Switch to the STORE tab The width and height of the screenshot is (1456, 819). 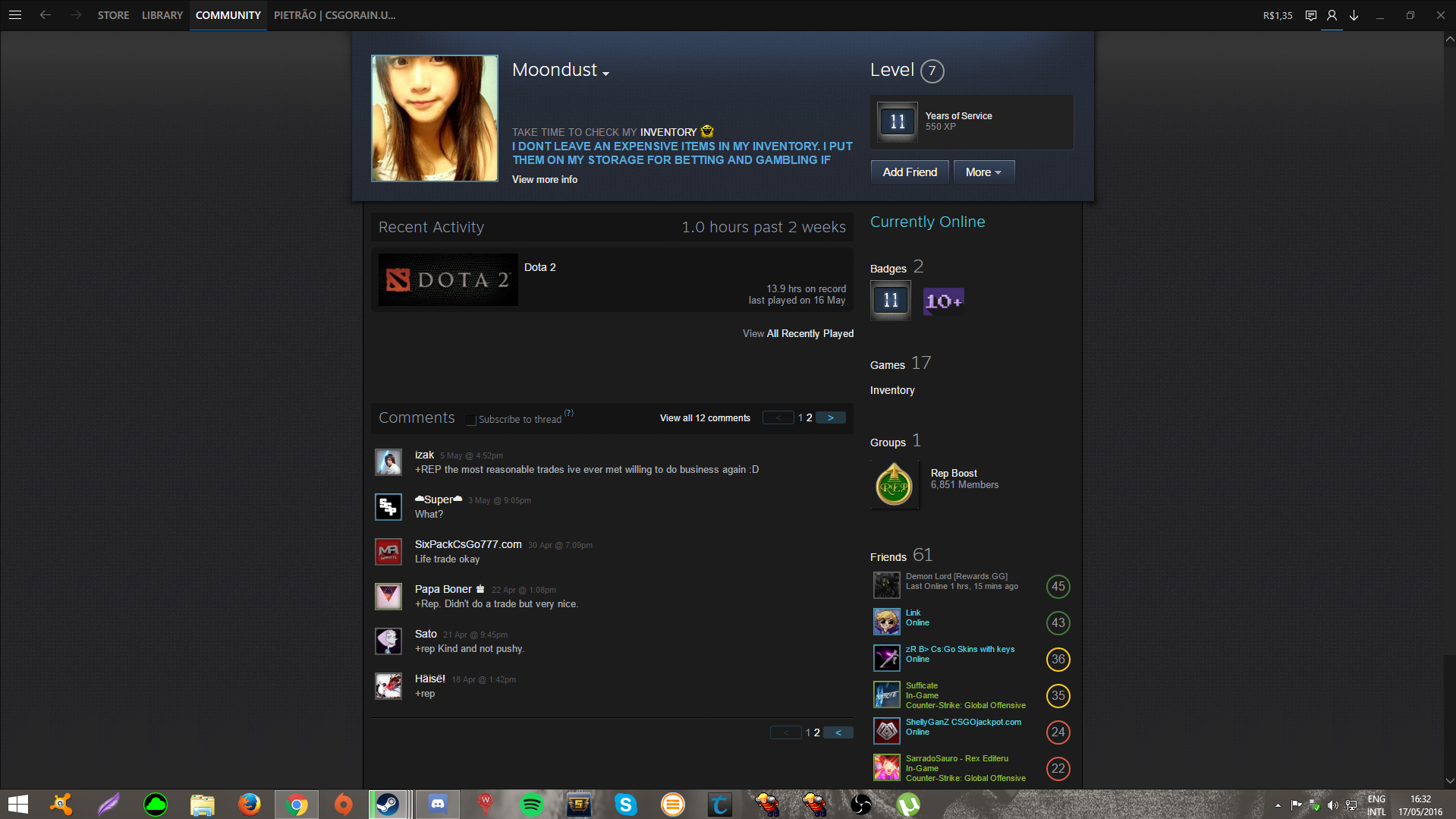(113, 15)
